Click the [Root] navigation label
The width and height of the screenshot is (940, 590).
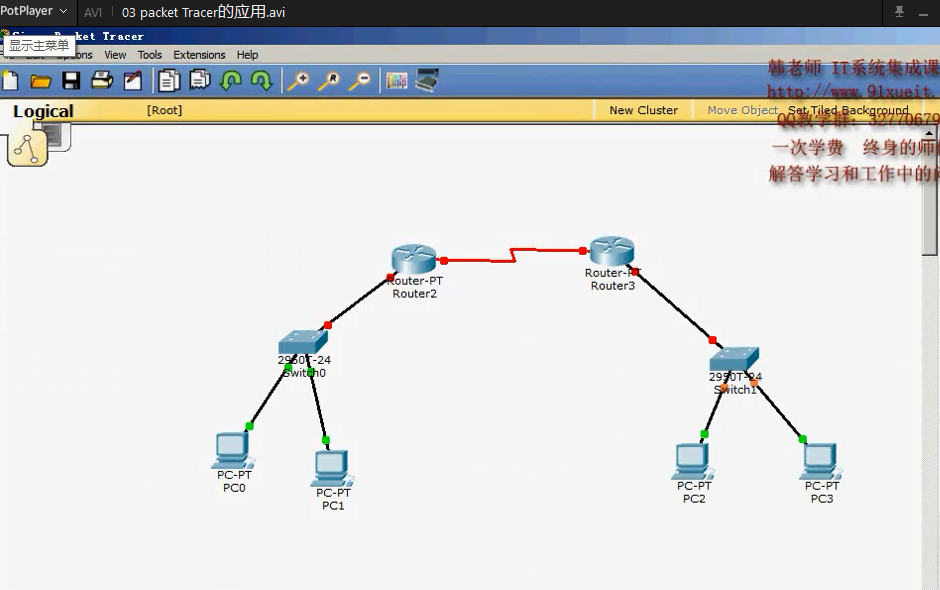tap(164, 110)
